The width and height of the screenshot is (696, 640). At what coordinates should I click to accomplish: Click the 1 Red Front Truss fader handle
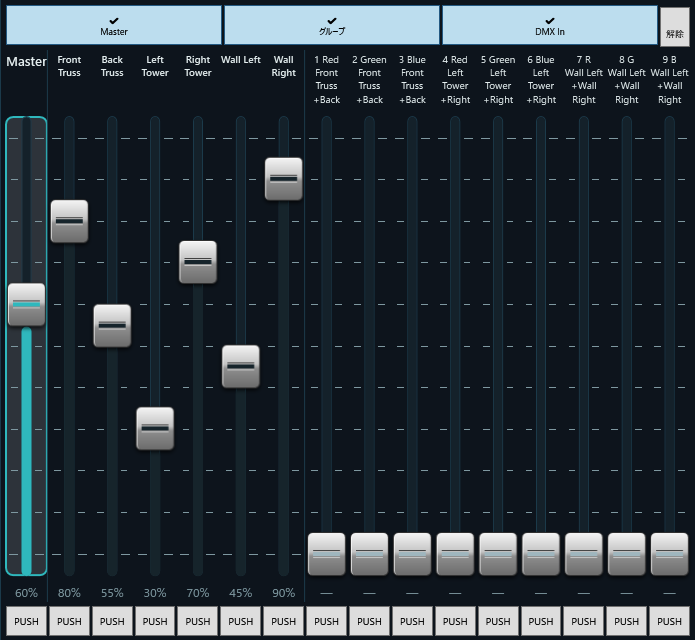[327, 554]
